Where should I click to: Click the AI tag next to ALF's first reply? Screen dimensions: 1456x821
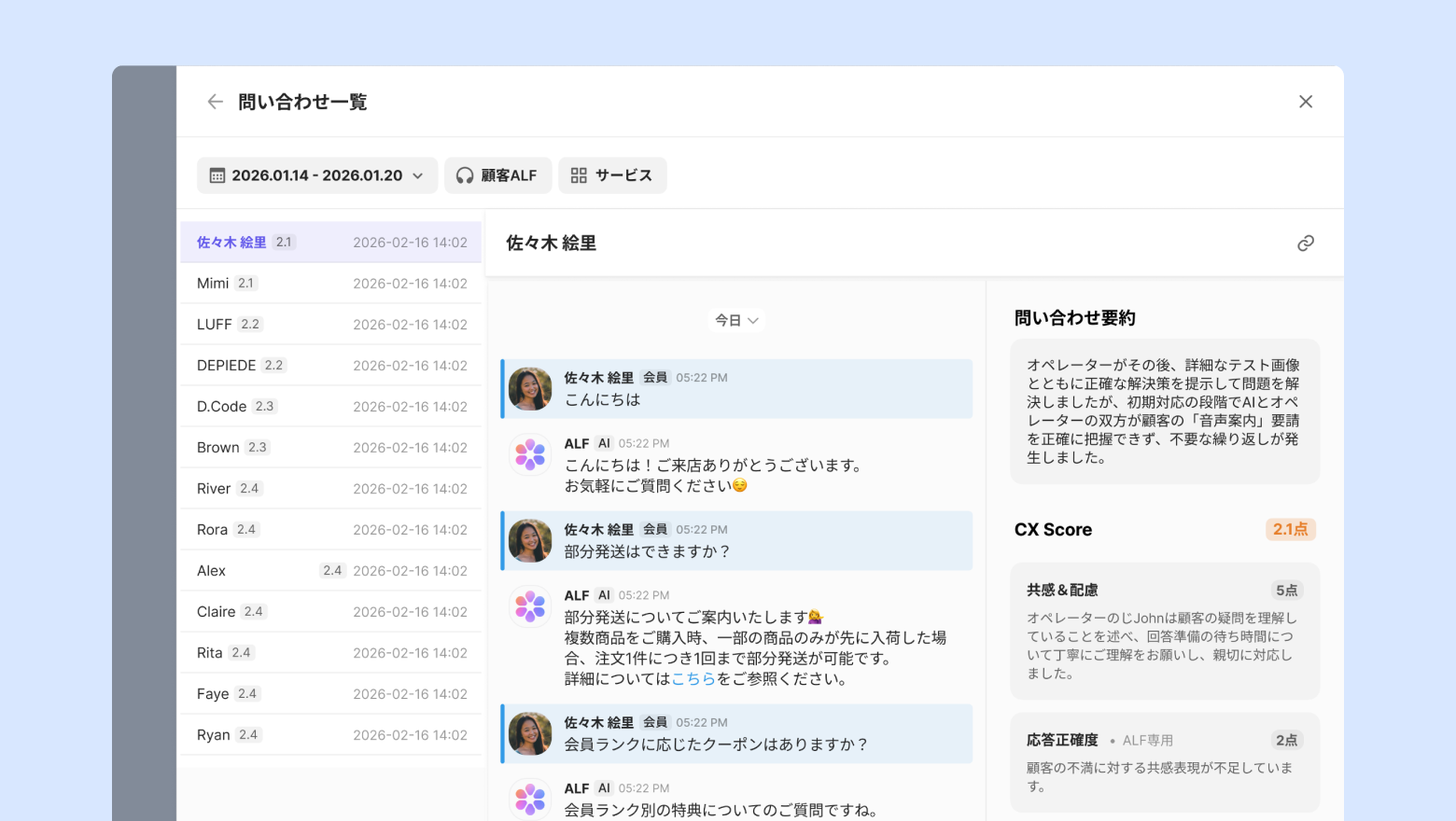pos(604,443)
